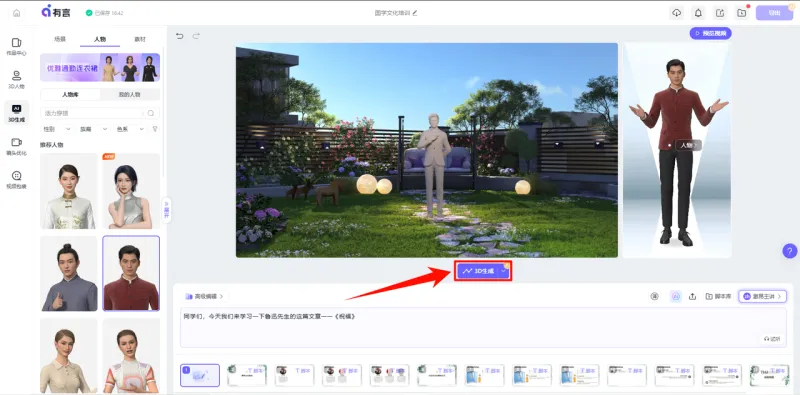Expand 高级编辑 options

(204, 296)
